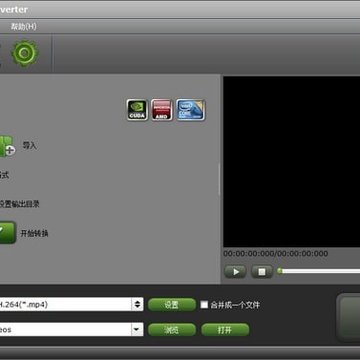Click the 00:00:00:000 timecode display
The width and height of the screenshot is (360, 360).
click(x=276, y=254)
